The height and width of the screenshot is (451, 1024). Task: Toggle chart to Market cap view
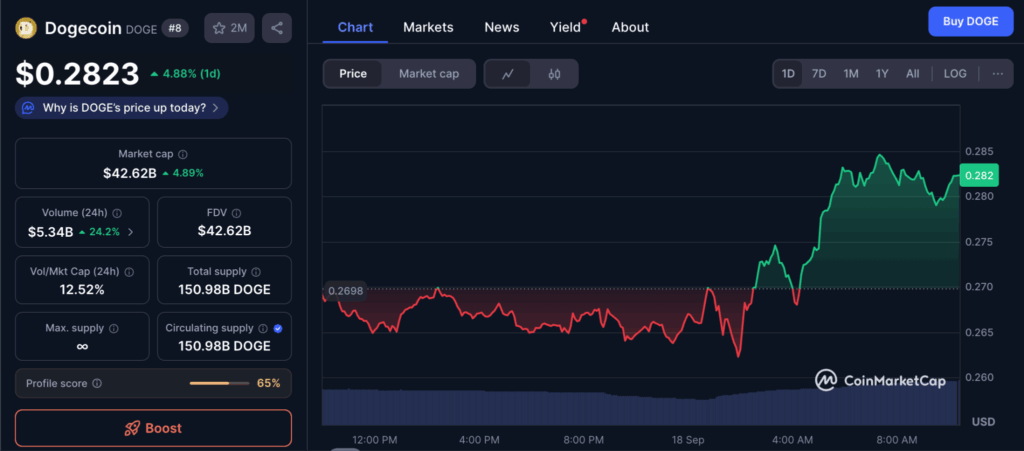tap(428, 74)
